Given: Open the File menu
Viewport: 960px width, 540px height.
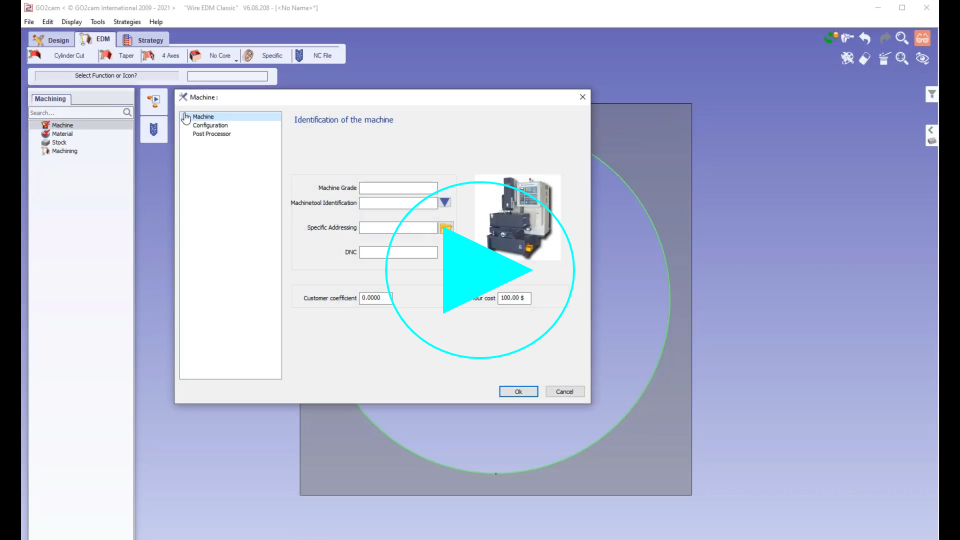Looking at the screenshot, I should click(29, 21).
